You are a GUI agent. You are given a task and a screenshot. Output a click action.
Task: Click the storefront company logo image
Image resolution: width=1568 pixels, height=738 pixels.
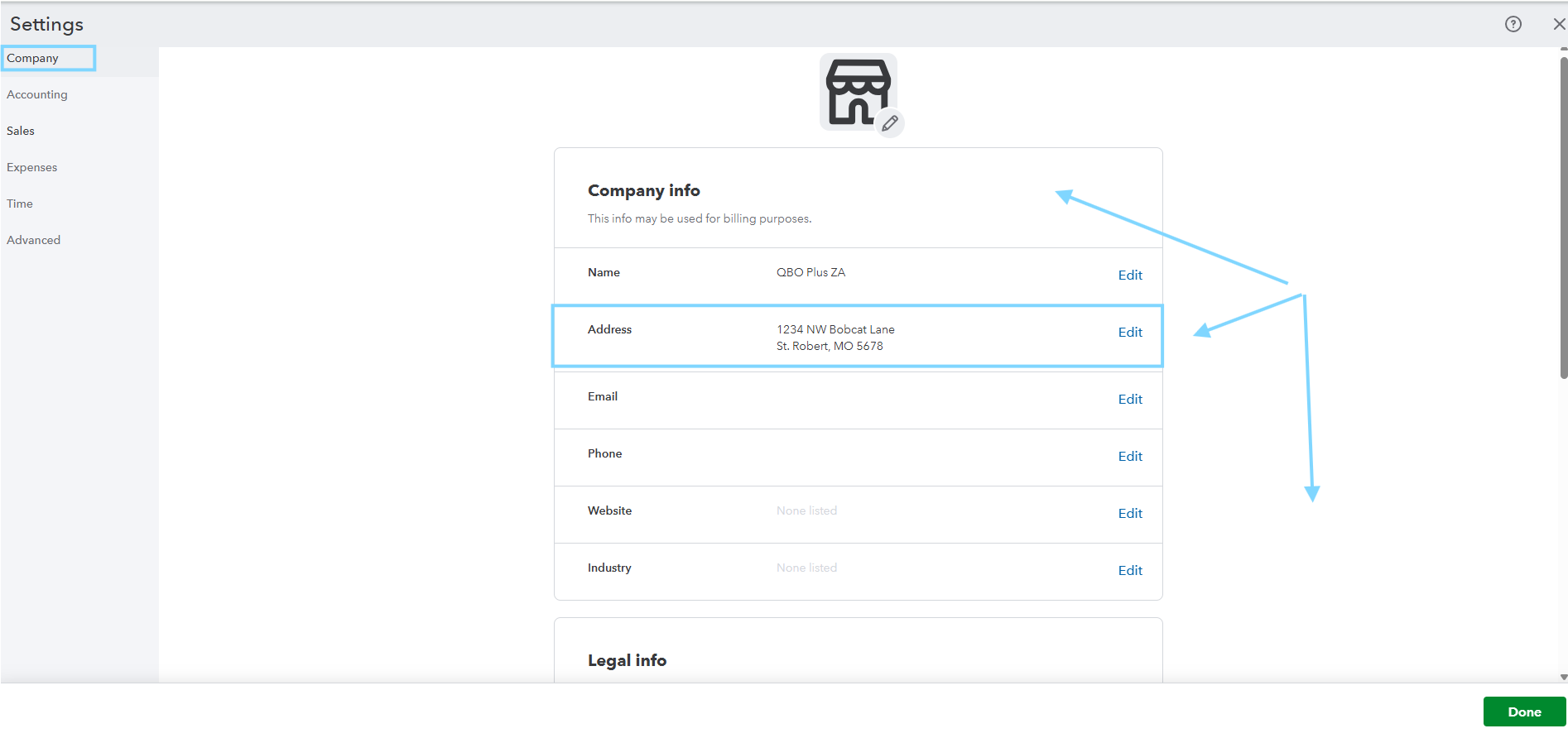tap(857, 91)
